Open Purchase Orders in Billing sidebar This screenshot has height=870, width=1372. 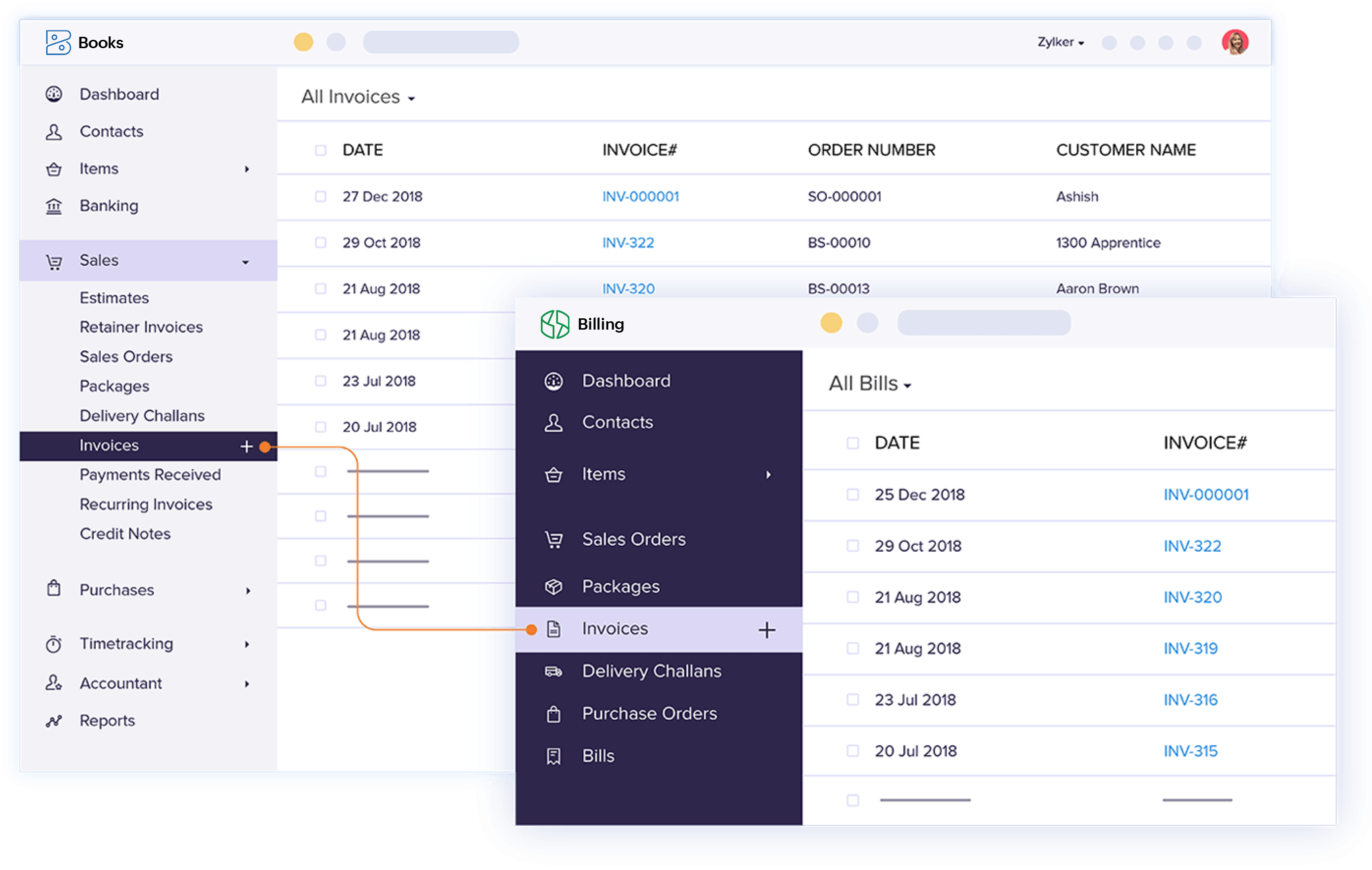point(649,713)
